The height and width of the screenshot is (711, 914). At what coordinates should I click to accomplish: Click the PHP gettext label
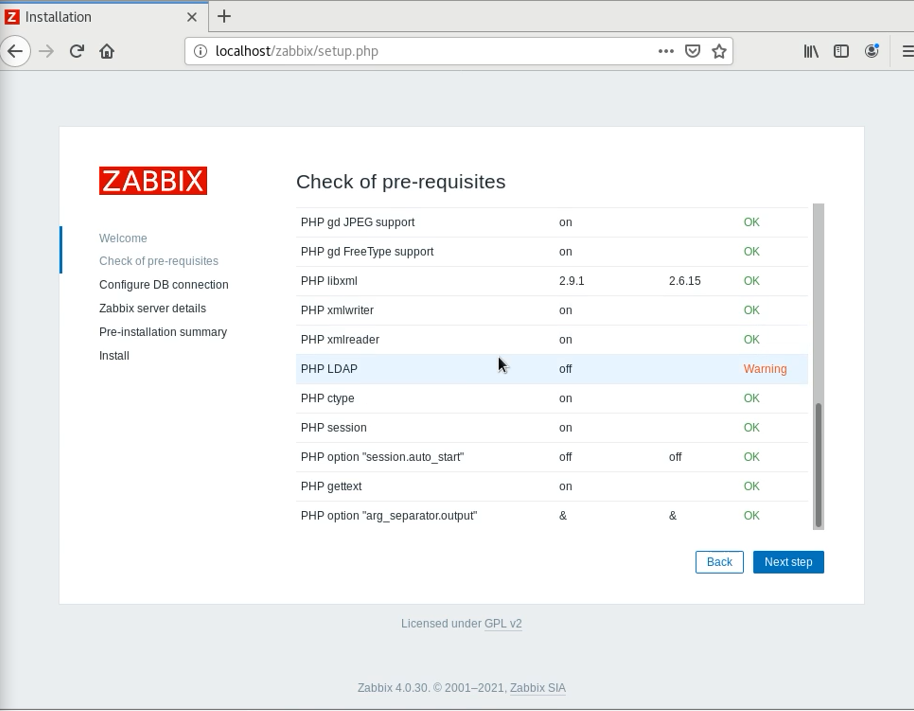click(332, 486)
